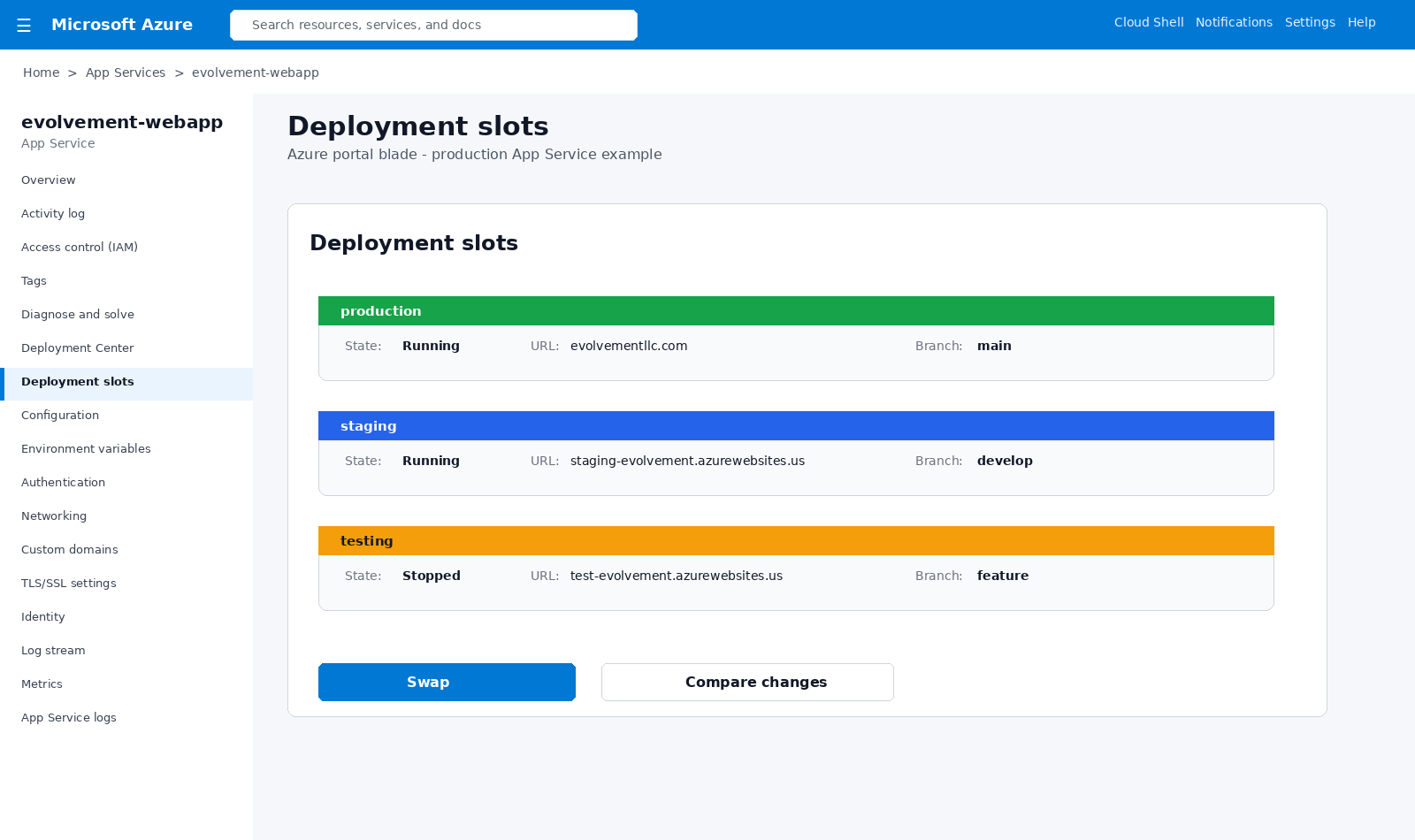Click the 'Stopped' state value
Image resolution: width=1415 pixels, height=840 pixels.
tap(432, 576)
